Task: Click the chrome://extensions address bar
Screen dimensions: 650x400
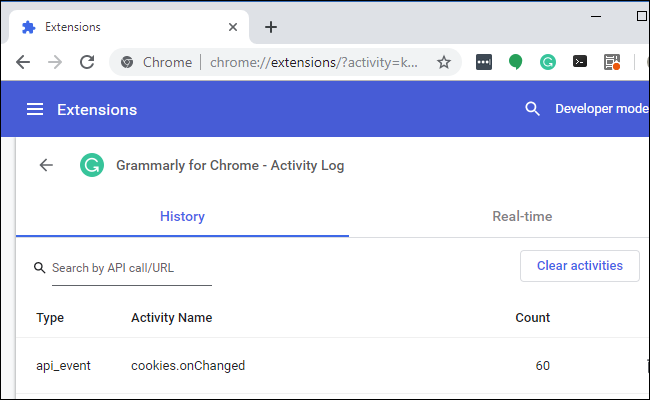Action: 310,62
